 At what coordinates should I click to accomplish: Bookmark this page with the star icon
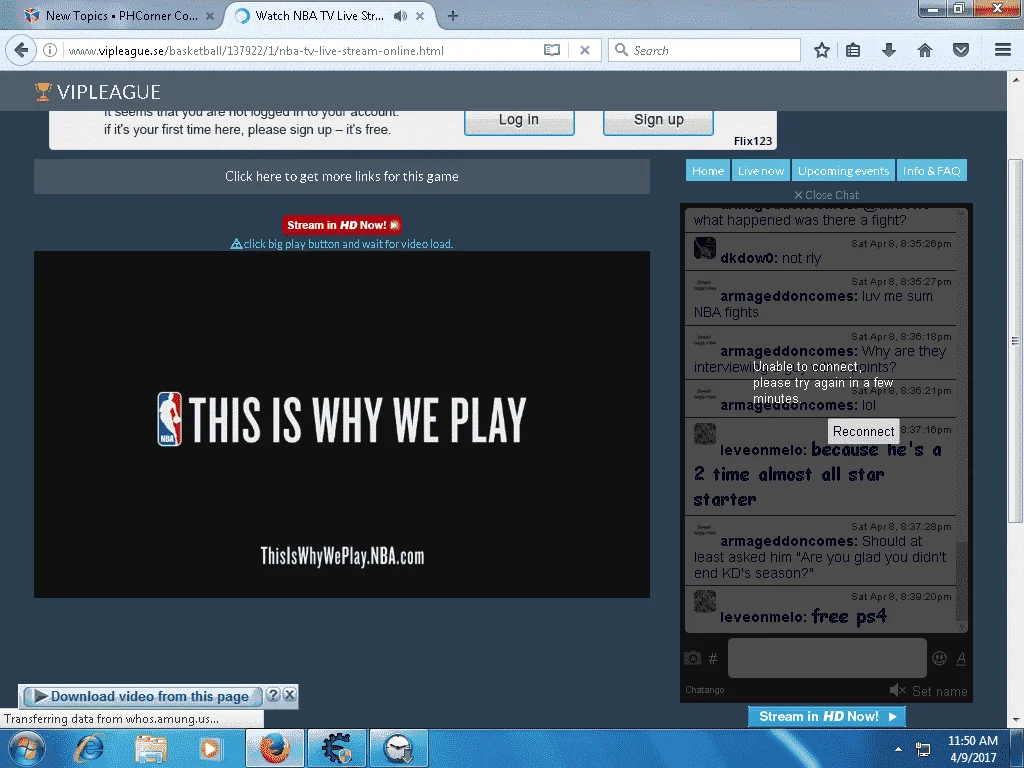tap(822, 50)
